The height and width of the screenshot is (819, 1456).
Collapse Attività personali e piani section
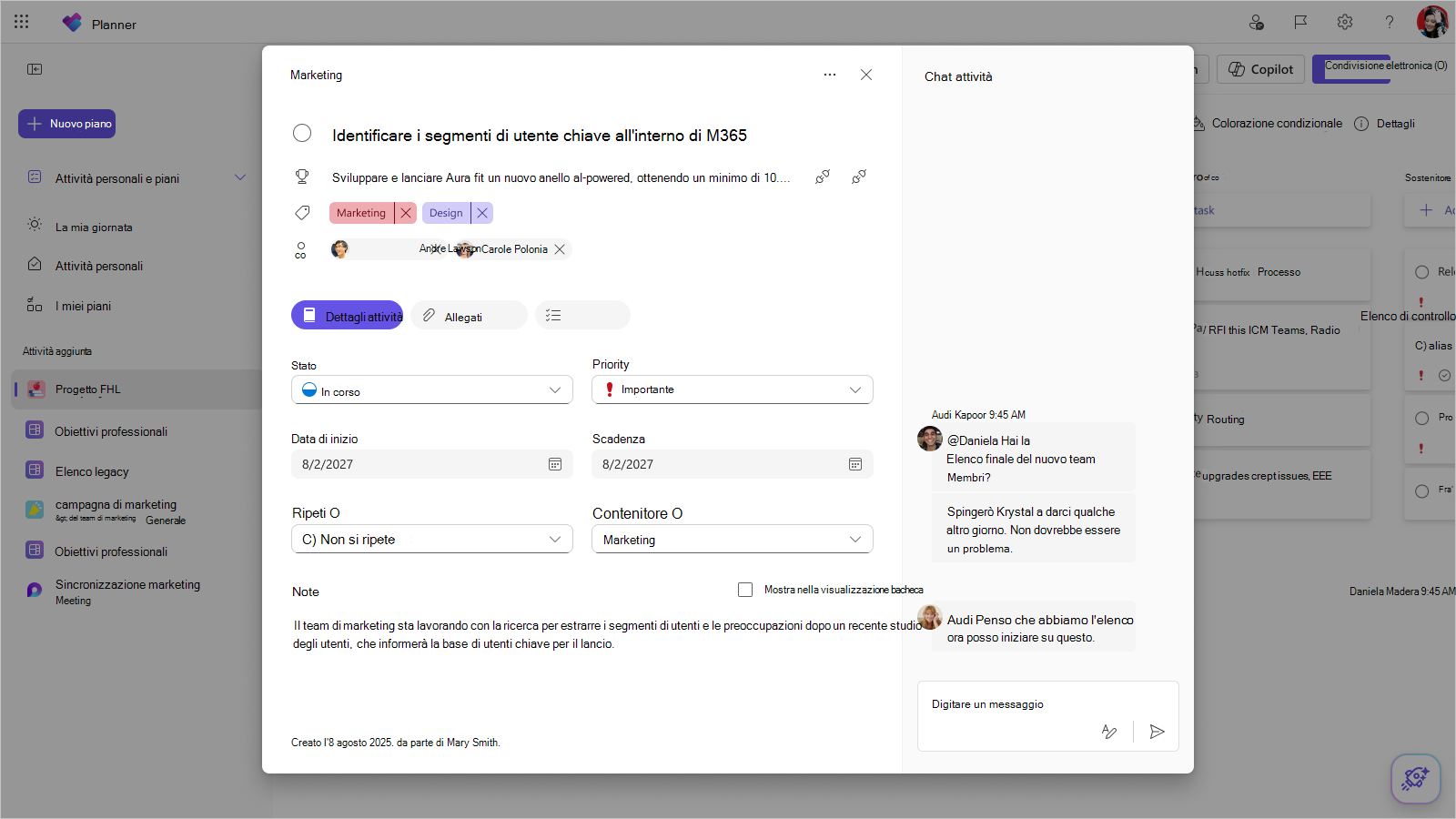(240, 177)
